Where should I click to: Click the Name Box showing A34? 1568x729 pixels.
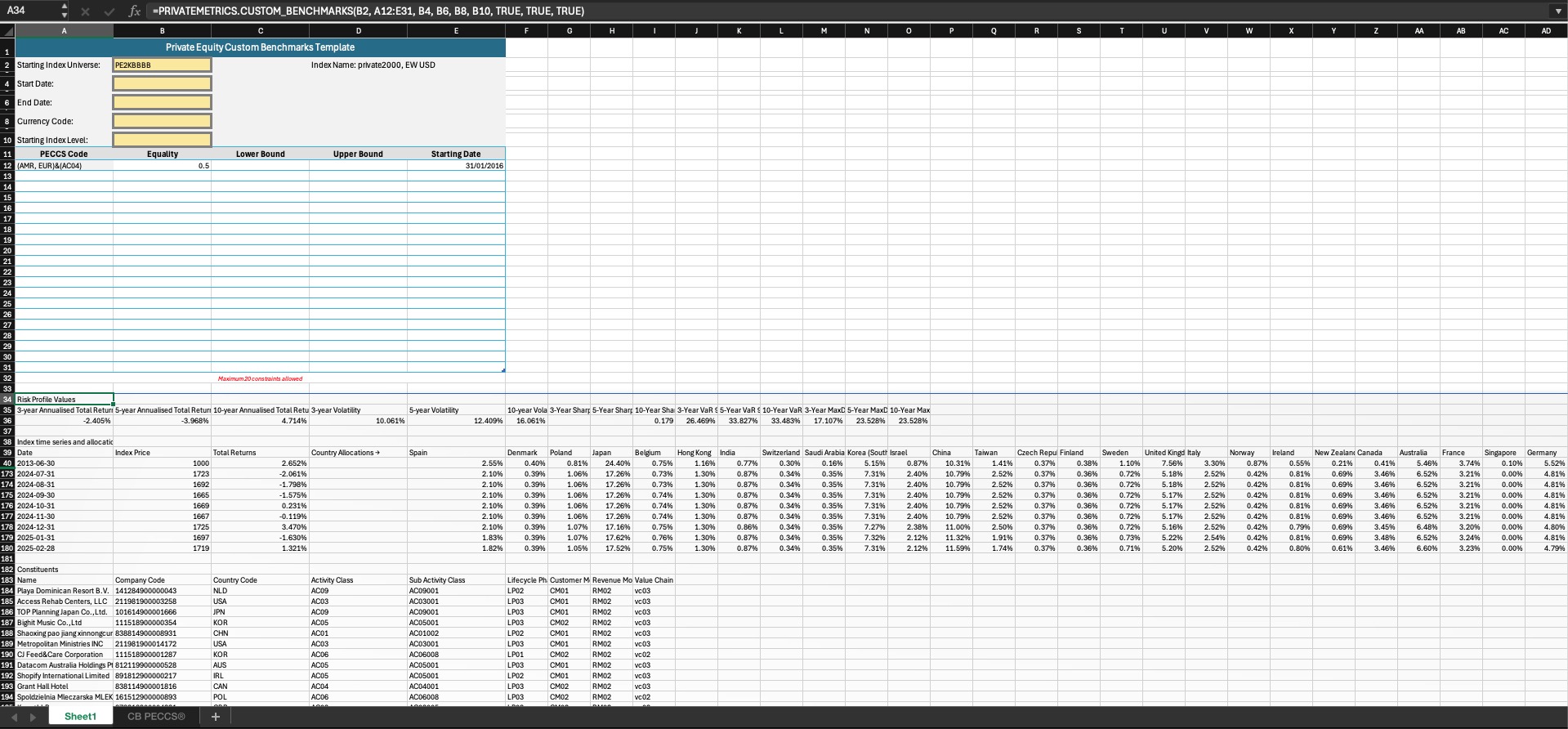29,11
